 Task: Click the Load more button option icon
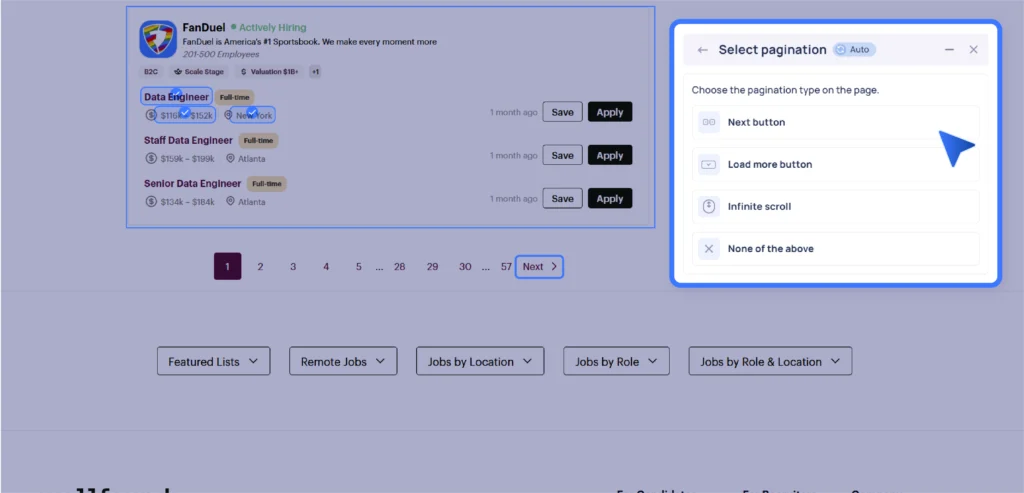coord(709,165)
